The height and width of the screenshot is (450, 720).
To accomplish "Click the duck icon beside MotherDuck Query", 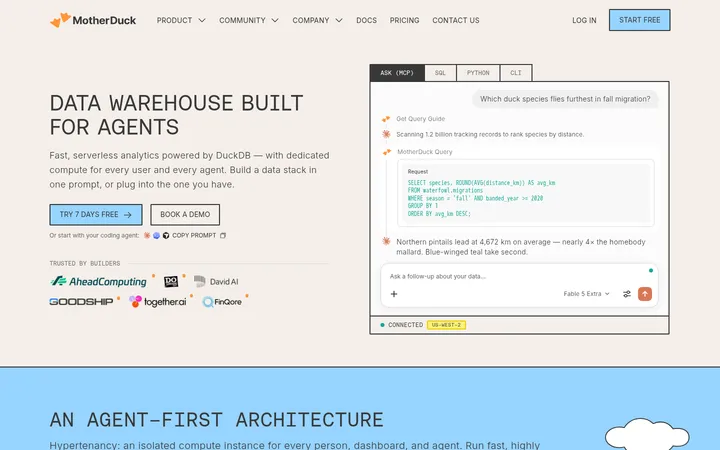I will (387, 152).
